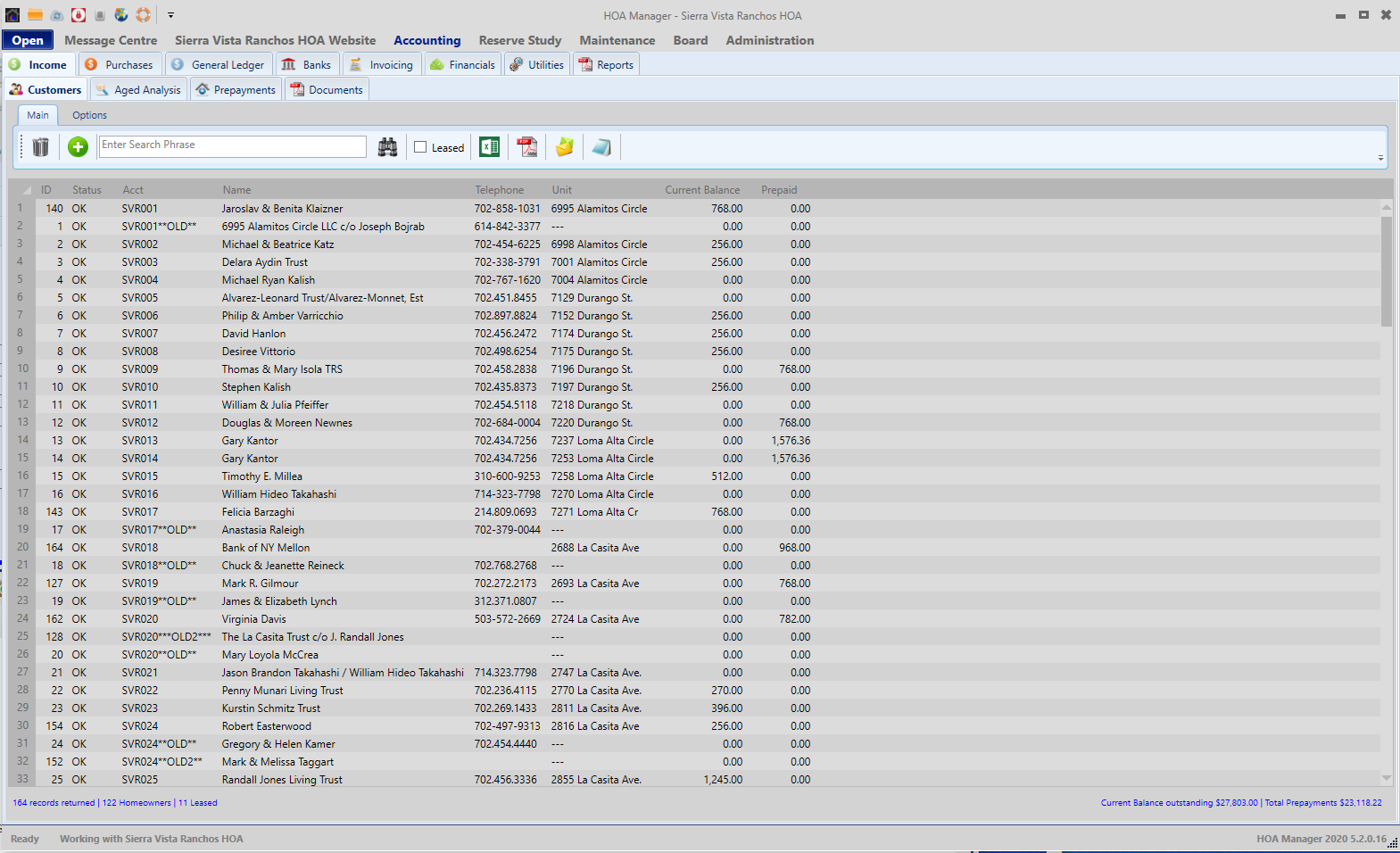
Task: Open the Maintenance menu
Action: (617, 40)
